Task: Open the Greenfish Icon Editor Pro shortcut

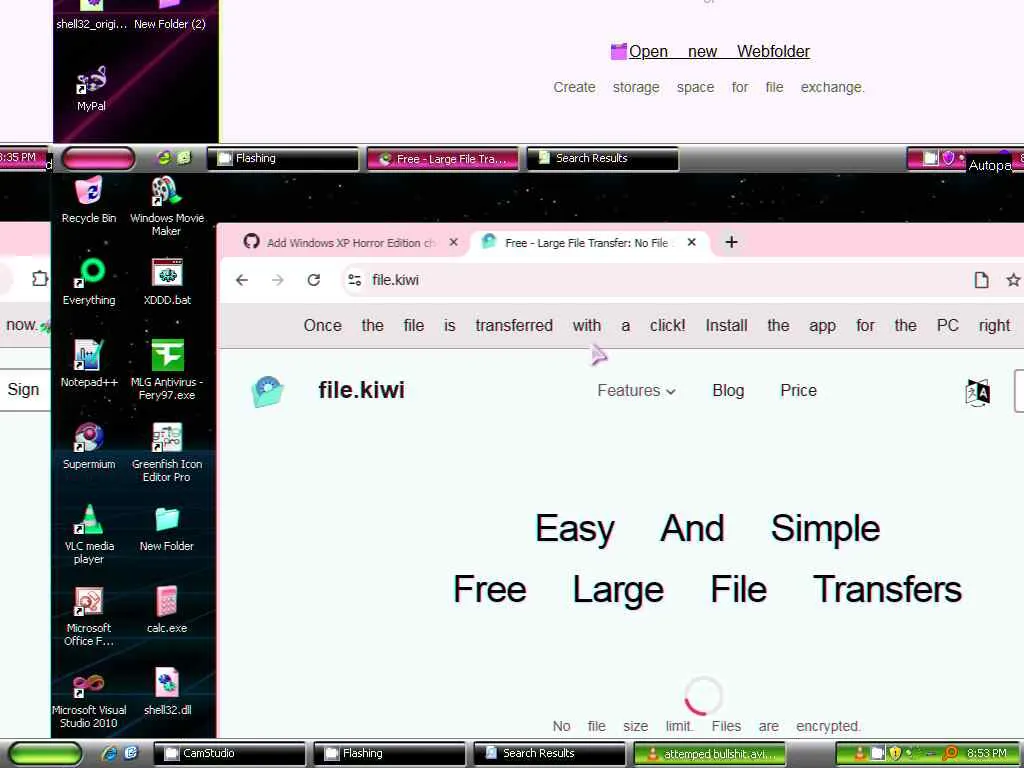Action: pos(167,451)
